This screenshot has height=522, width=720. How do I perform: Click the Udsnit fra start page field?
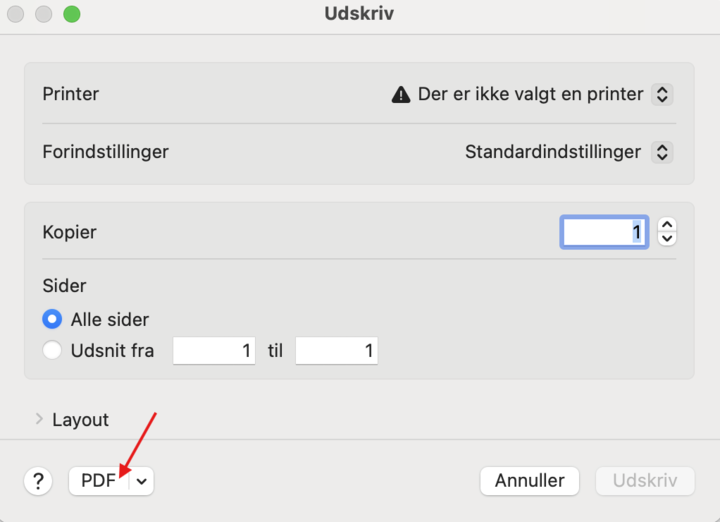coord(214,351)
